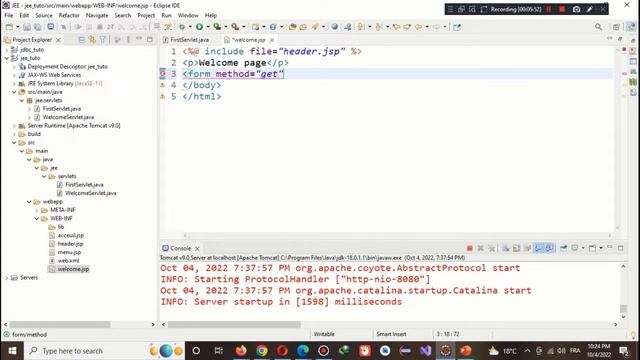The width and height of the screenshot is (640, 360).
Task: Toggle Show Console on standard output change
Action: click(539, 248)
